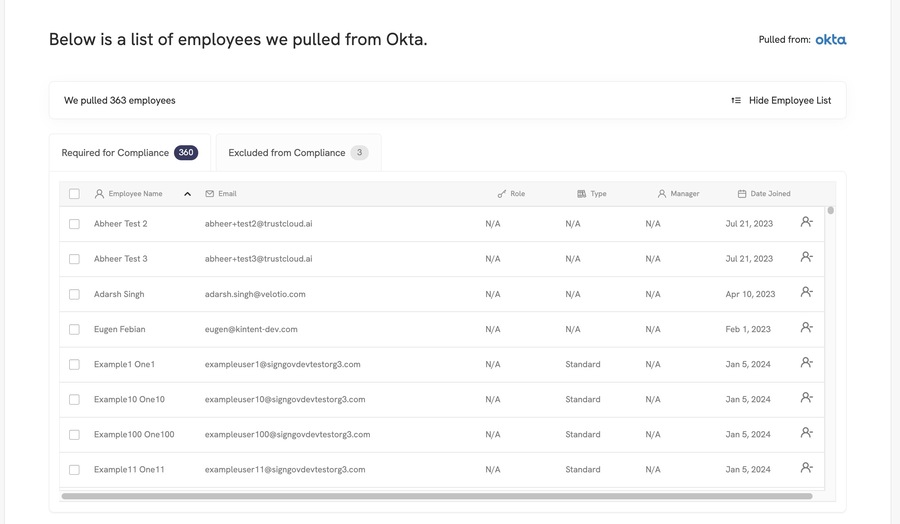Click email adarsh.singh@velotio.com
900x524 pixels.
255,294
